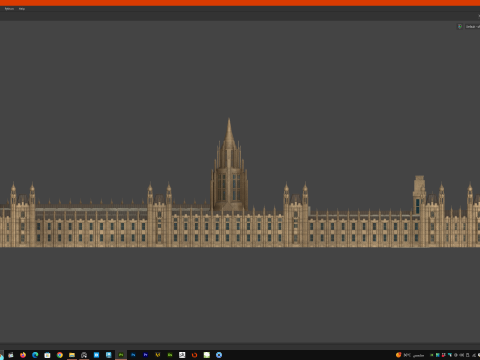Switch to Premiere Pro in the taskbar
The image size is (480, 360).
[x=145, y=355]
